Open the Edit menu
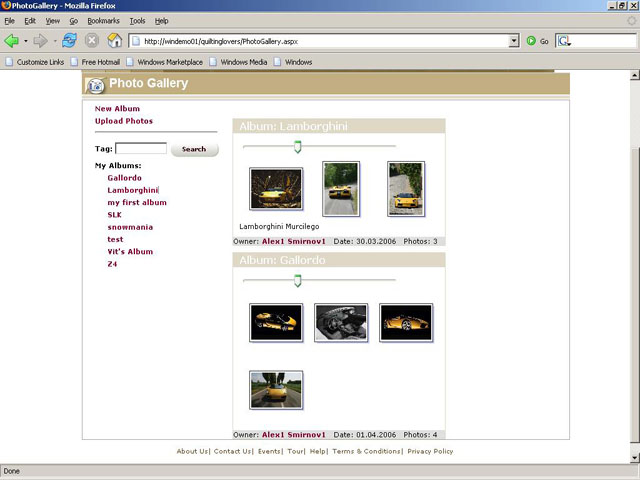Screen dimensions: 640x480 [x=30, y=21]
